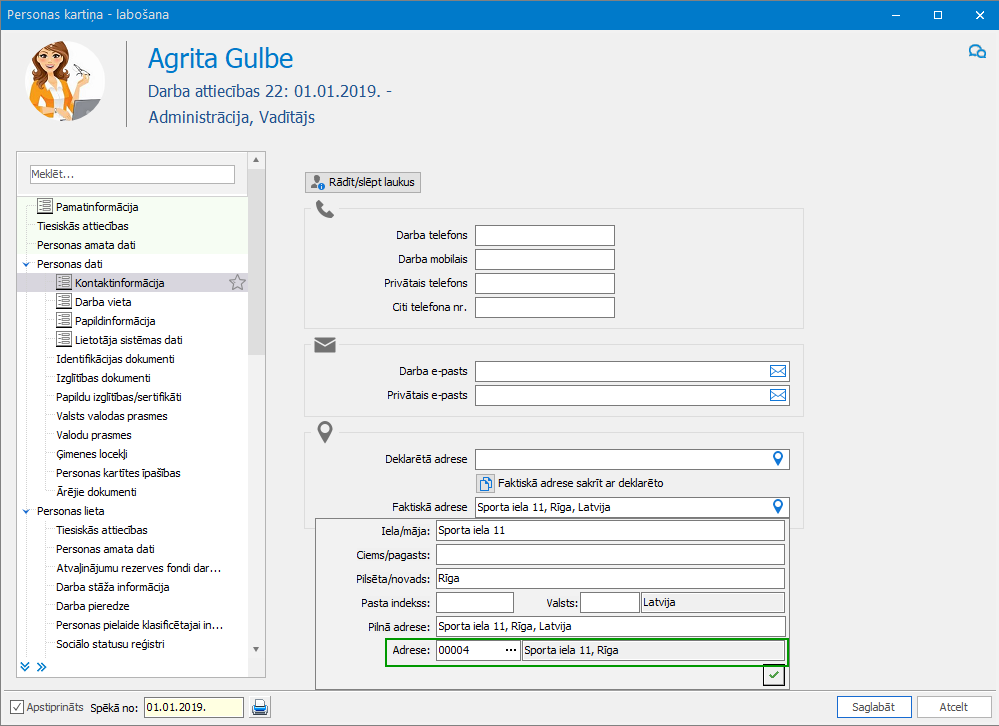The height and width of the screenshot is (726, 999).
Task: Click the envelope icon in Darba e-pasts
Action: click(x=778, y=371)
